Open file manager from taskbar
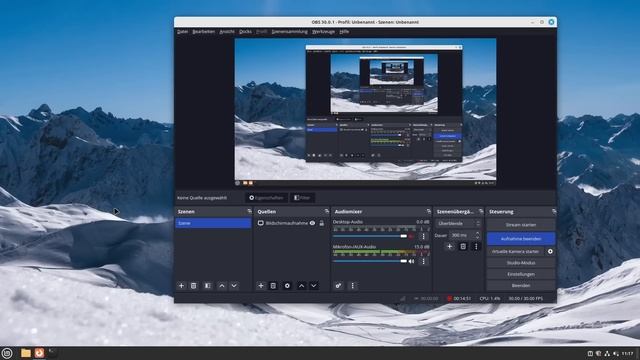Viewport: 640px width, 360px height. coord(26,353)
